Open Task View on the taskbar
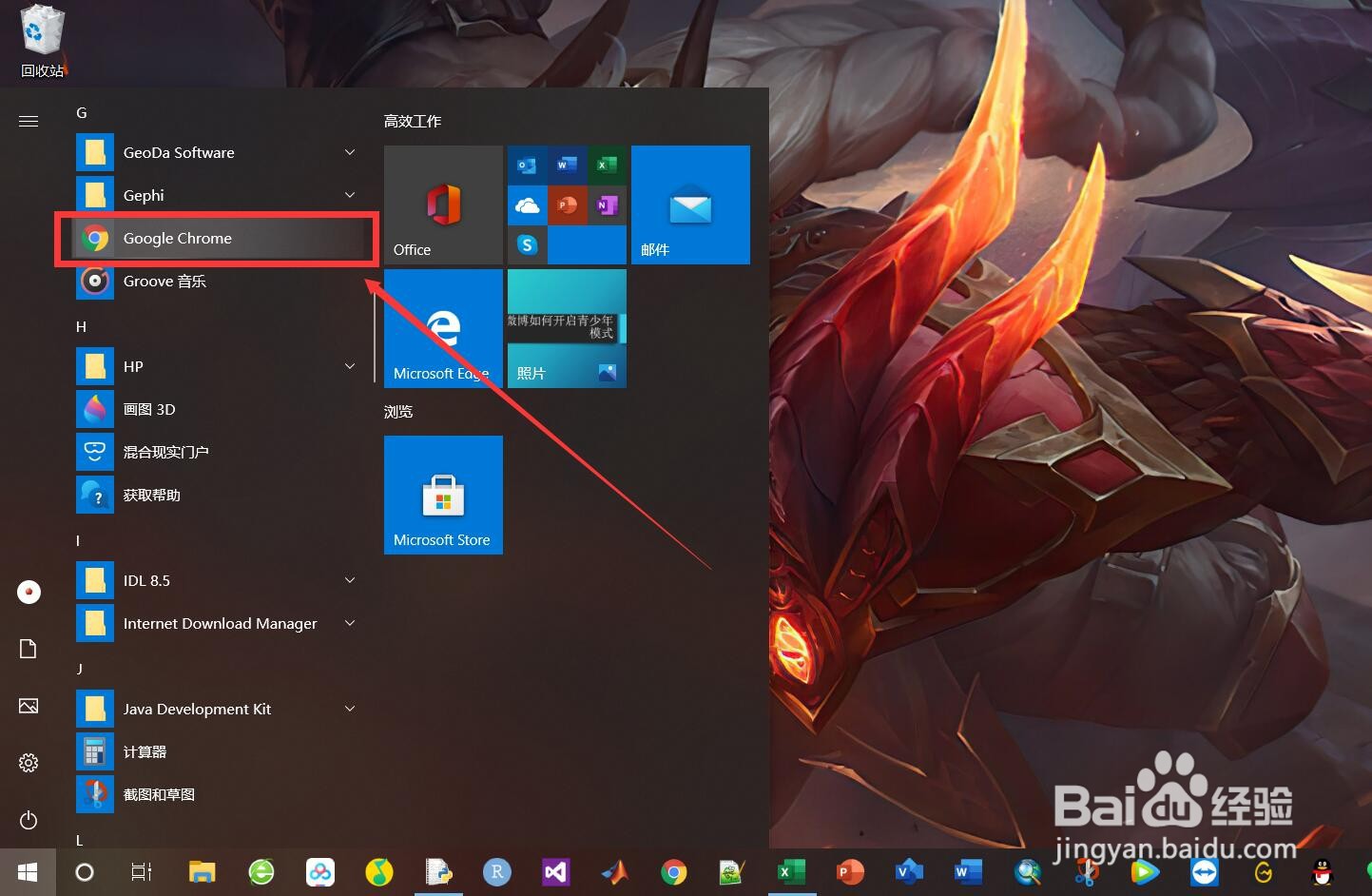Image resolution: width=1372 pixels, height=896 pixels. tap(141, 871)
